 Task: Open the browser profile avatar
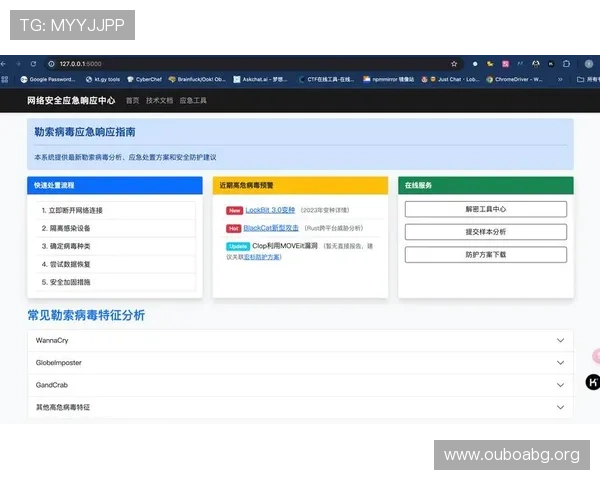(589, 64)
